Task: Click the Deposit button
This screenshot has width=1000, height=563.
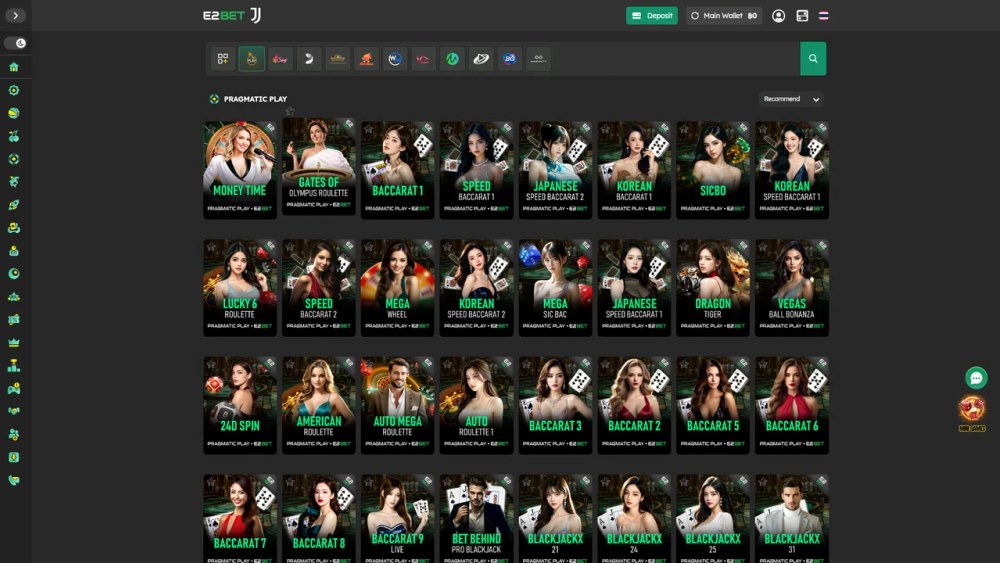Action: tap(652, 16)
